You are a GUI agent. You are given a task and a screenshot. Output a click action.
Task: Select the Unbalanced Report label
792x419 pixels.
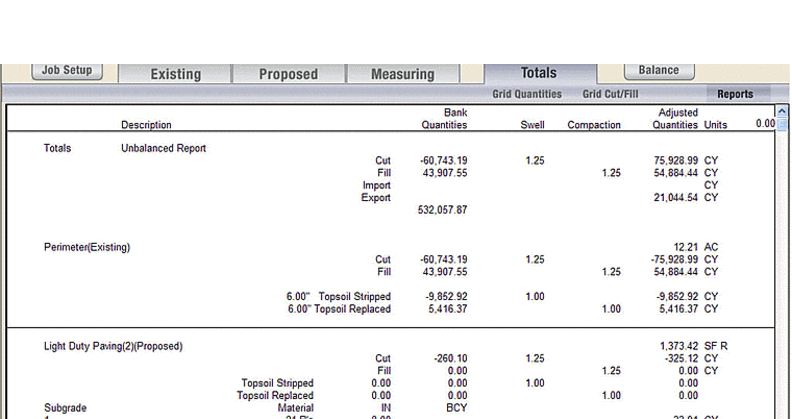click(164, 148)
